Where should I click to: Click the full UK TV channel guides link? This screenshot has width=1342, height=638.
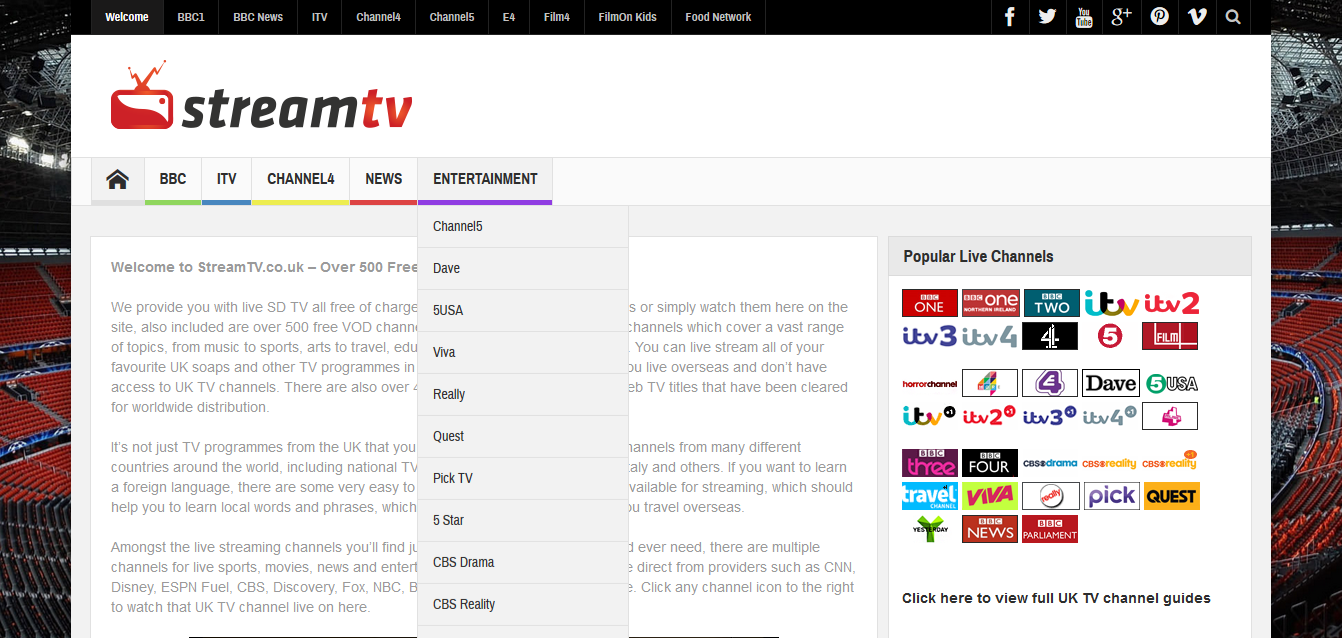pyautogui.click(x=1056, y=598)
